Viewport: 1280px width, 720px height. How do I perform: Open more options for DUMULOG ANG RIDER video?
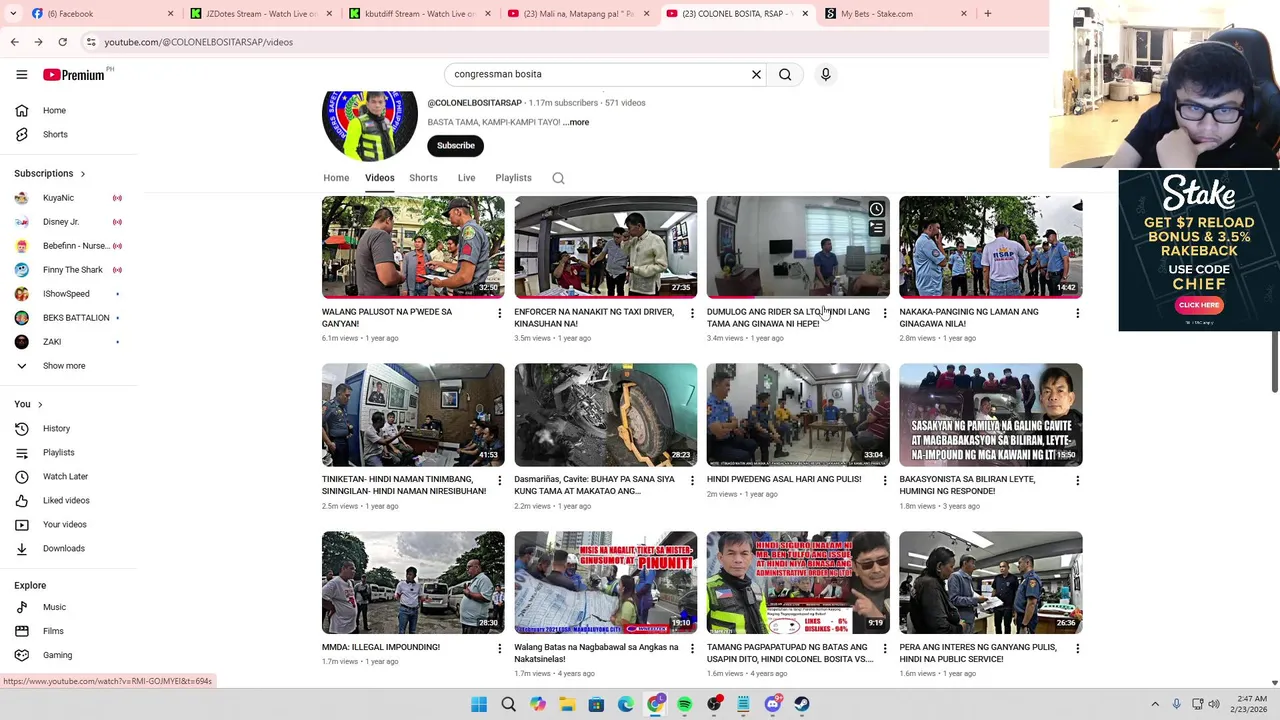point(884,313)
